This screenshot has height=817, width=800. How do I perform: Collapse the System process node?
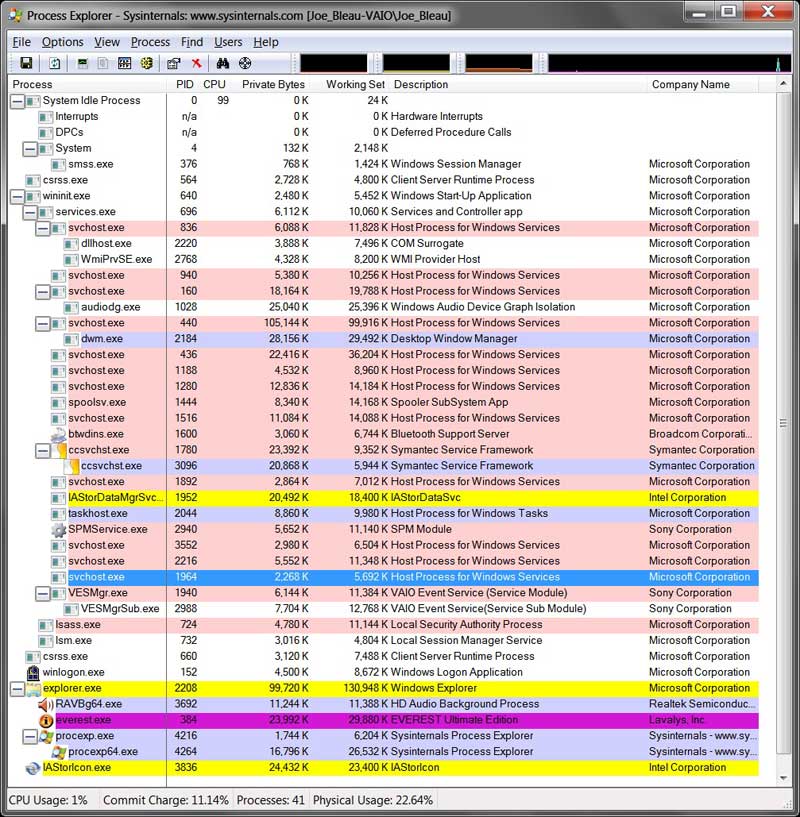30,148
